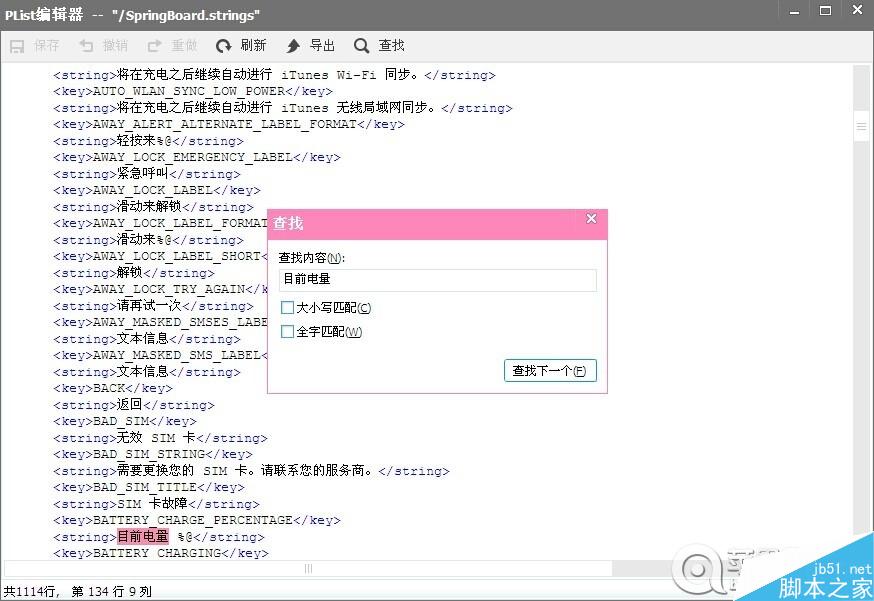Click the BATTERY_CHARGE_PERCENTAGE key line

pyautogui.click(x=197, y=521)
